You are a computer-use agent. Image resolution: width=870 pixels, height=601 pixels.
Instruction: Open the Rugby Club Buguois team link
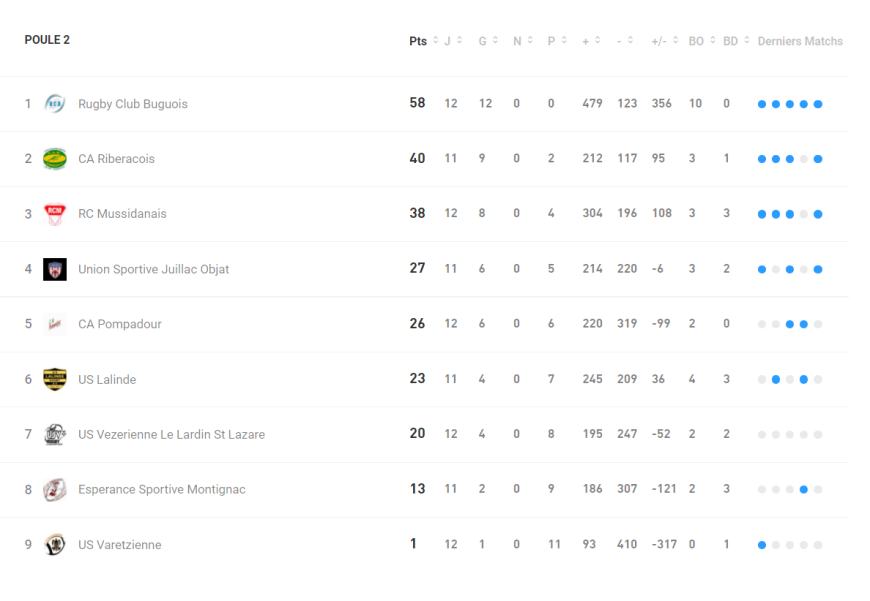(x=133, y=104)
